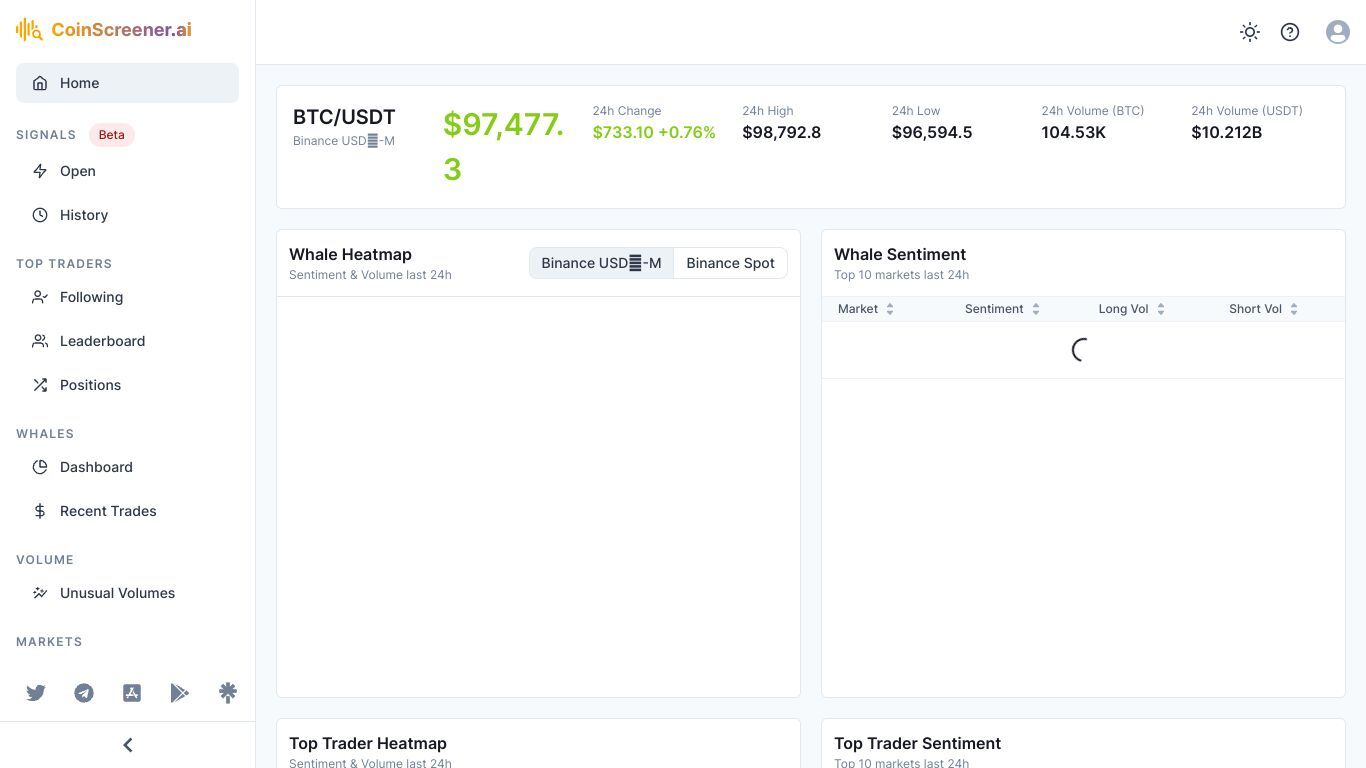Image resolution: width=1366 pixels, height=768 pixels.
Task: Open the Leaderboard page
Action: coord(127,341)
